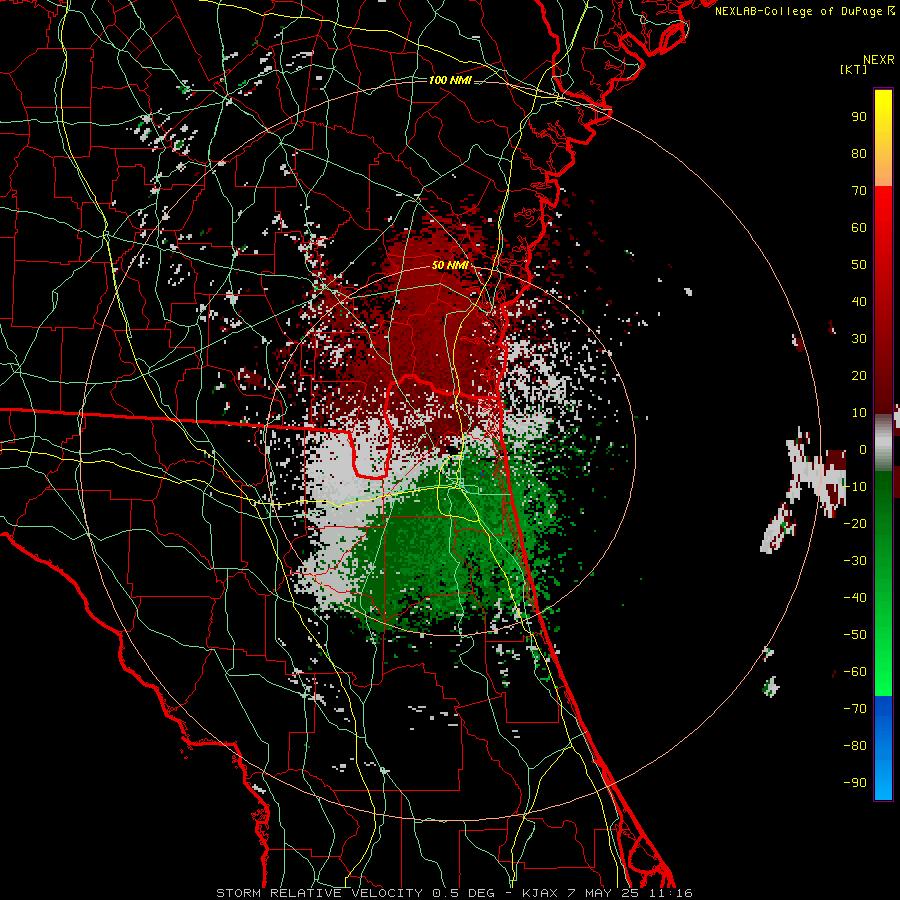Click the 70 value on the velocity scale
900x900 pixels.
(x=859, y=191)
